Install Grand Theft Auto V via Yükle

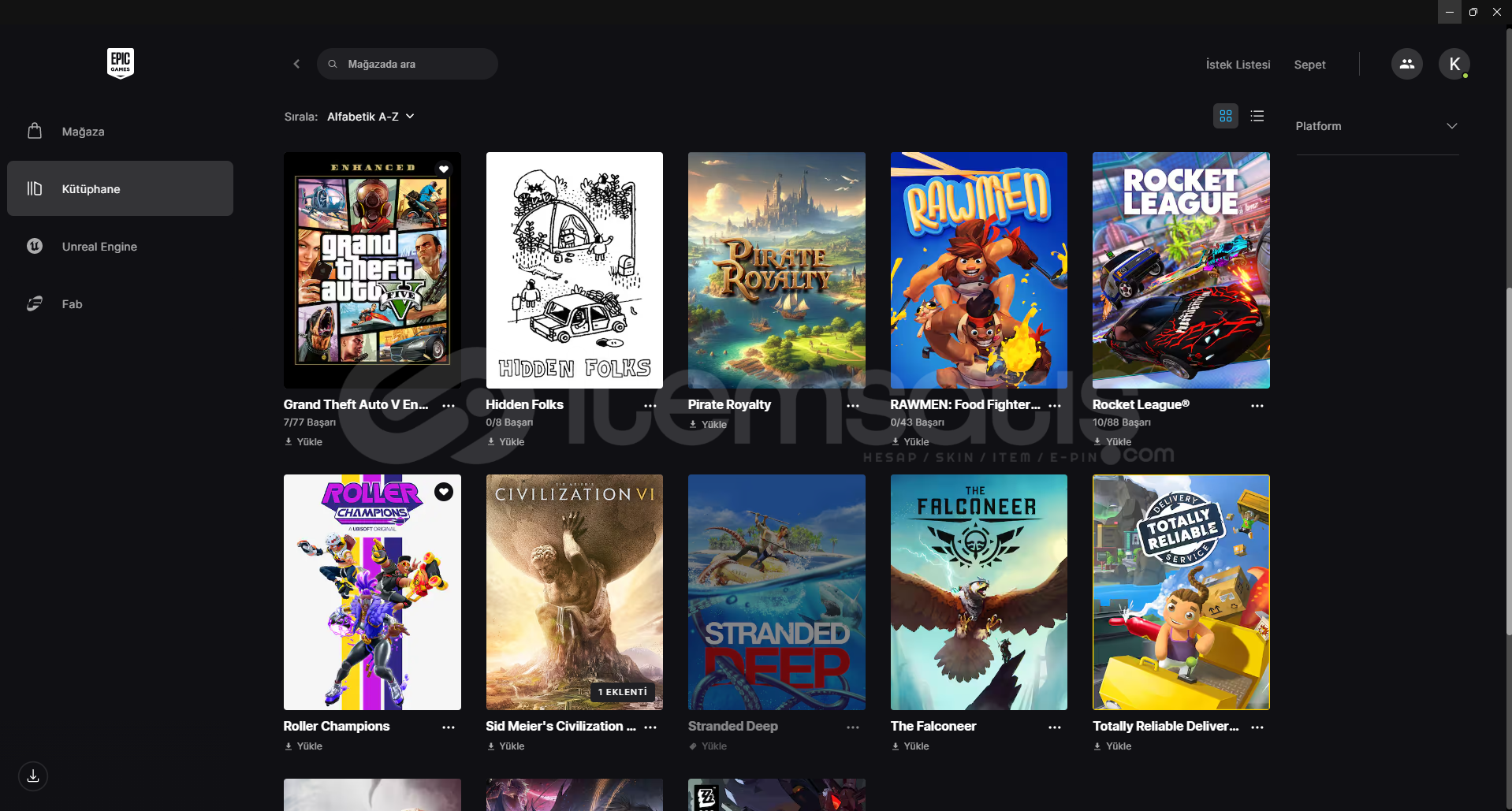[304, 442]
